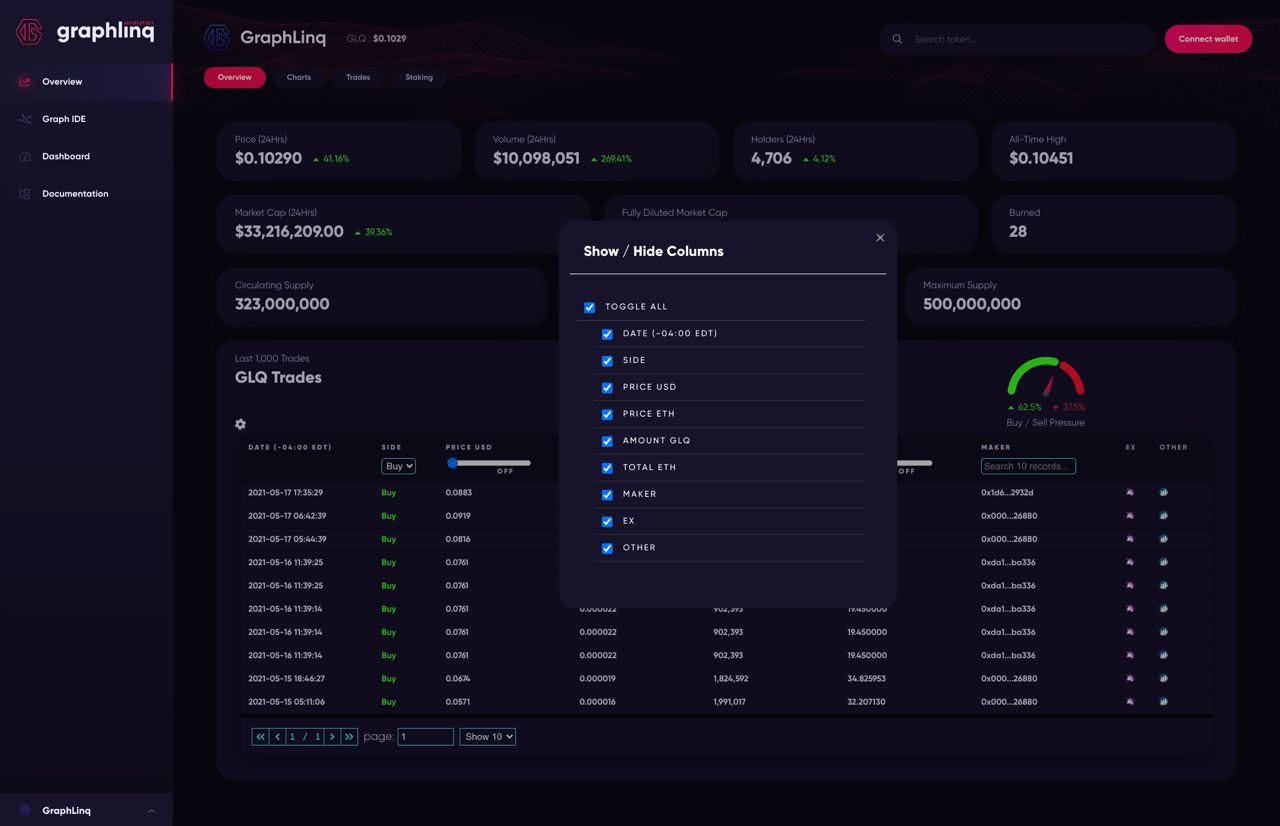Click the Dashboard sidebar icon
This screenshot has width=1280, height=826.
pos(25,156)
